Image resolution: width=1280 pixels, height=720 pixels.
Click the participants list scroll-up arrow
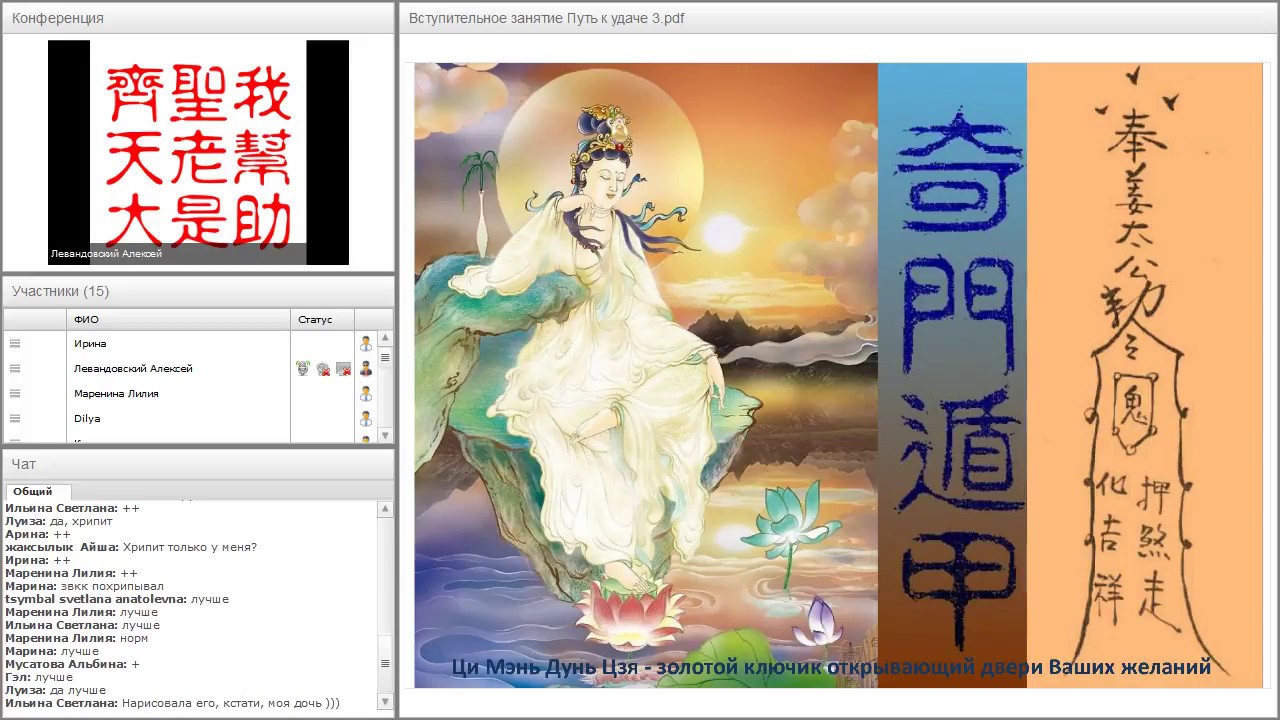coord(385,339)
